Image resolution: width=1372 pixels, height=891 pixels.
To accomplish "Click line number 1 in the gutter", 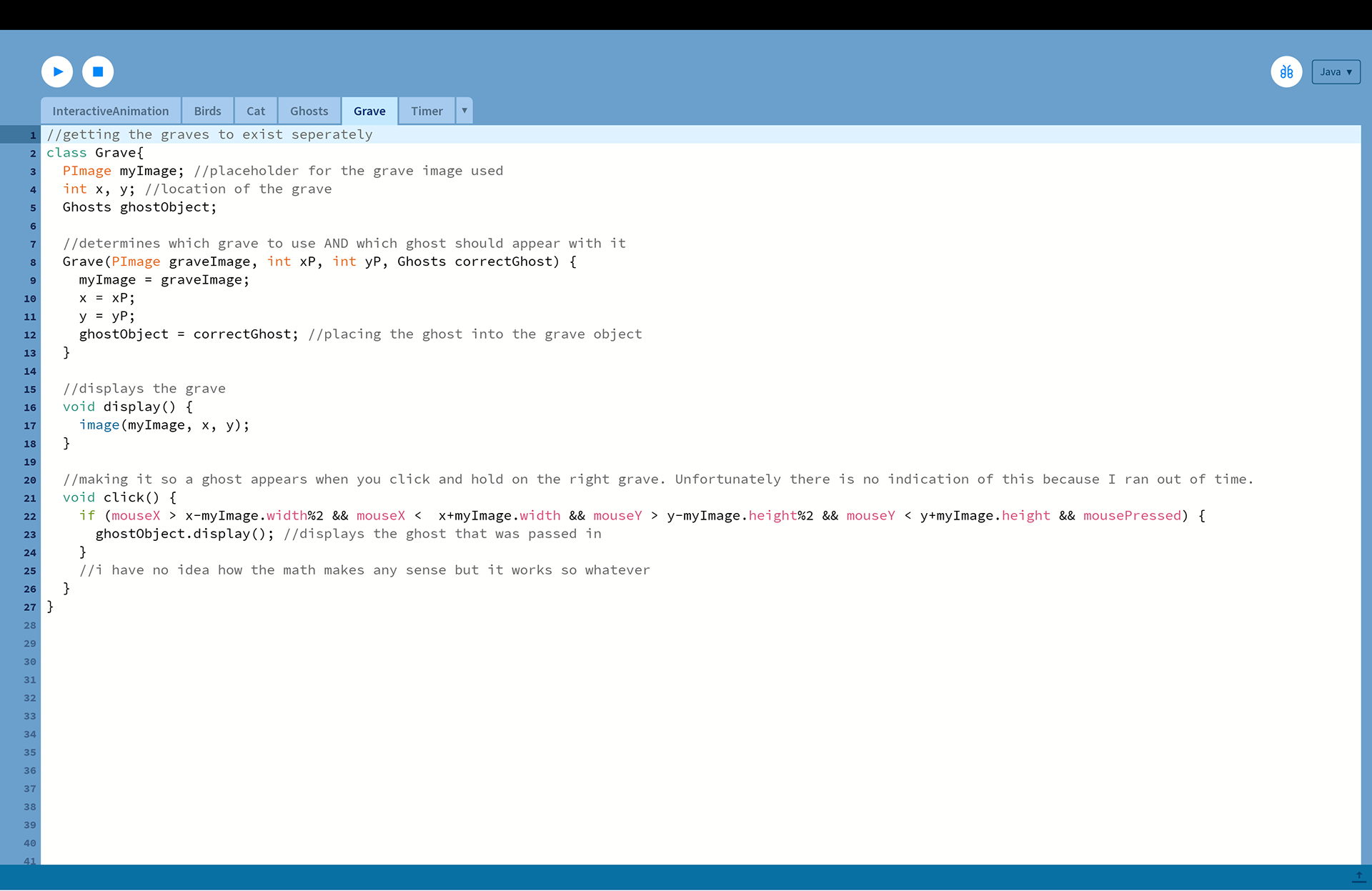I will [33, 135].
